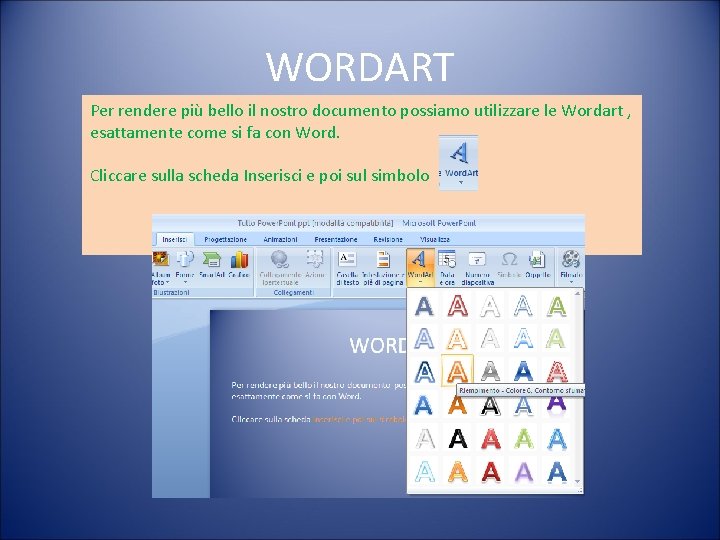Insert Data e ora
720x540 pixels.
click(447, 268)
